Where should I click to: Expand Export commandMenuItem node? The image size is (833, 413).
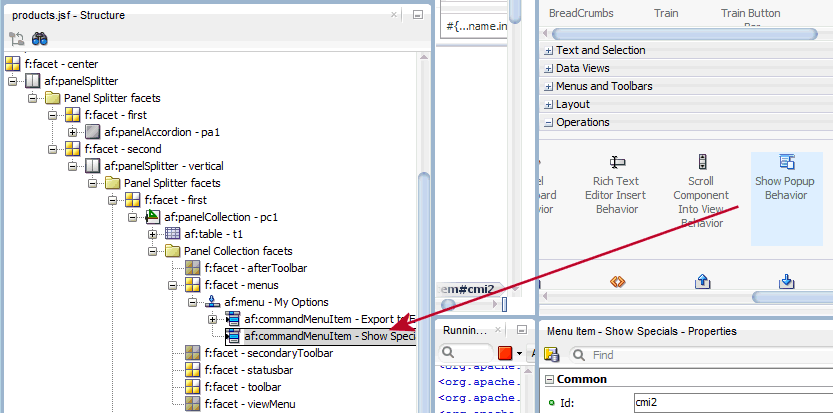coord(212,319)
